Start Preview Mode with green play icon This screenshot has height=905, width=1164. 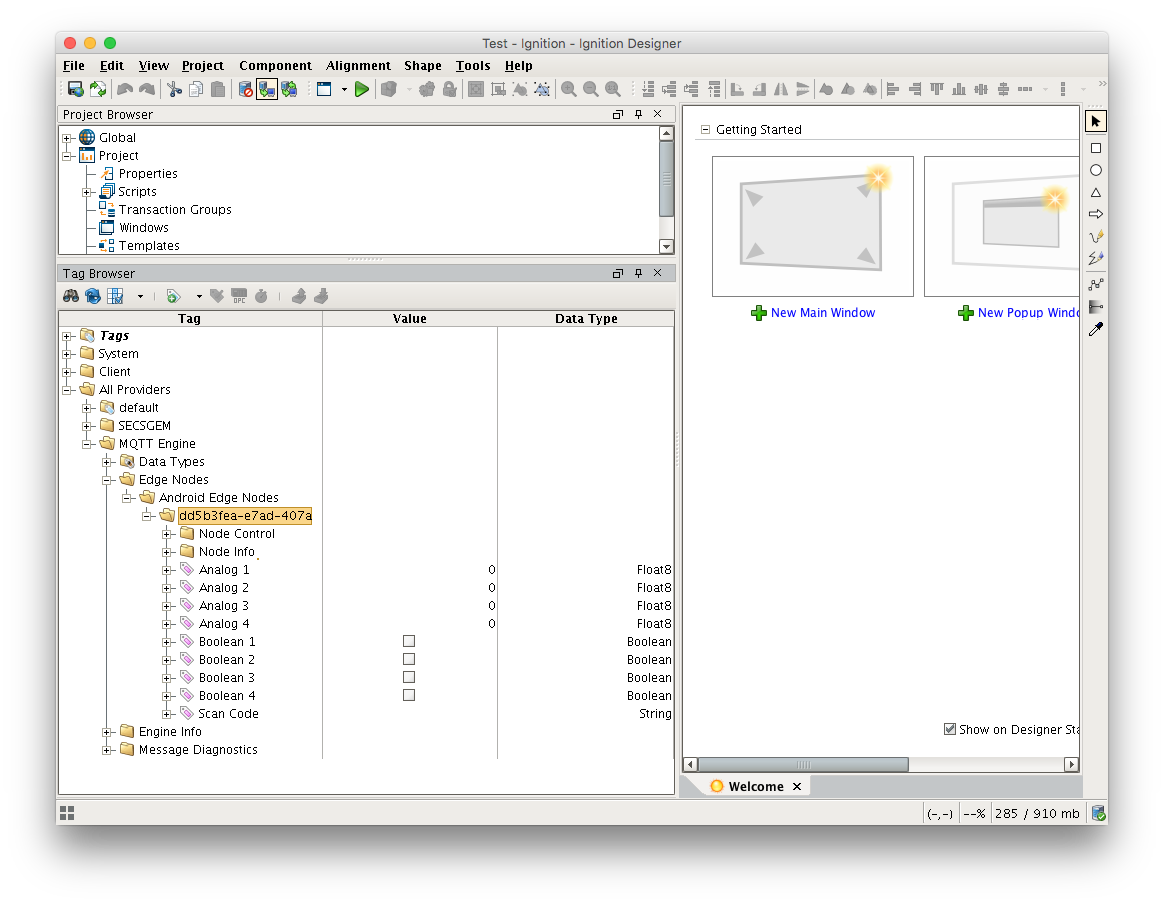[362, 89]
